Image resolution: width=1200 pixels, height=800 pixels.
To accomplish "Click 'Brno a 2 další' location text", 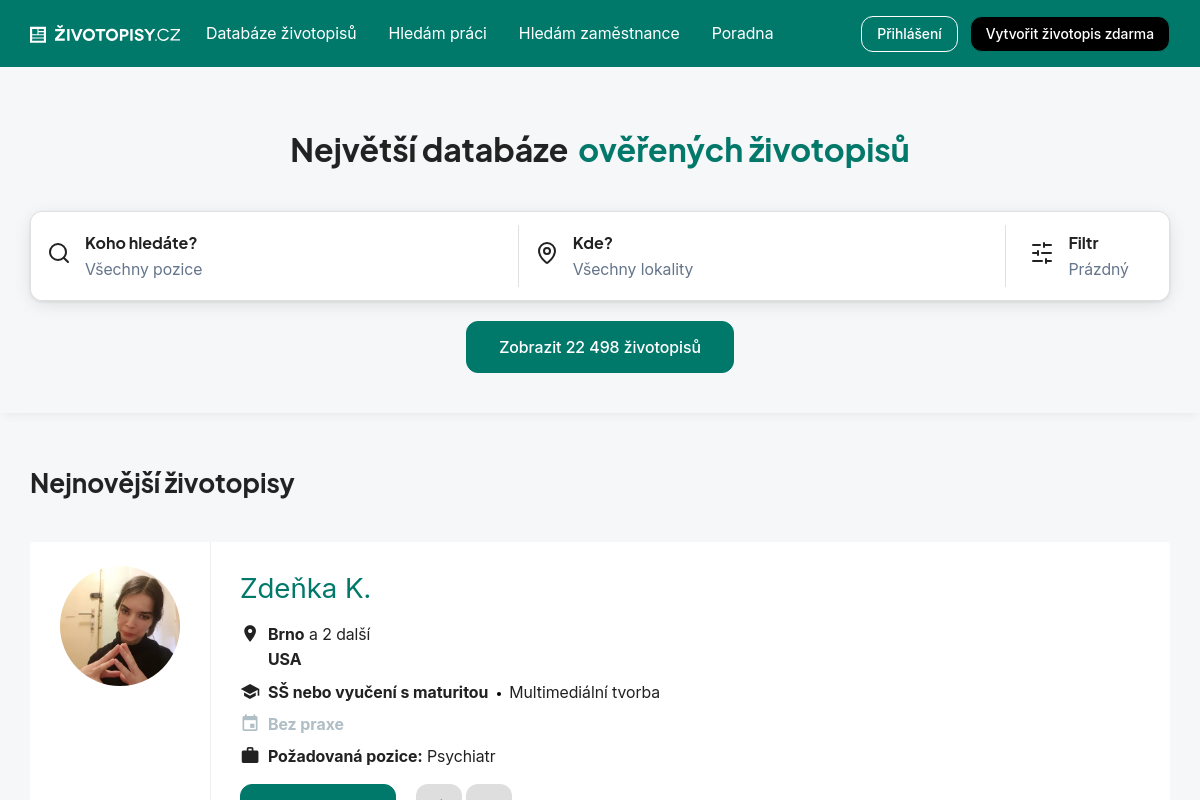I will (x=319, y=634).
